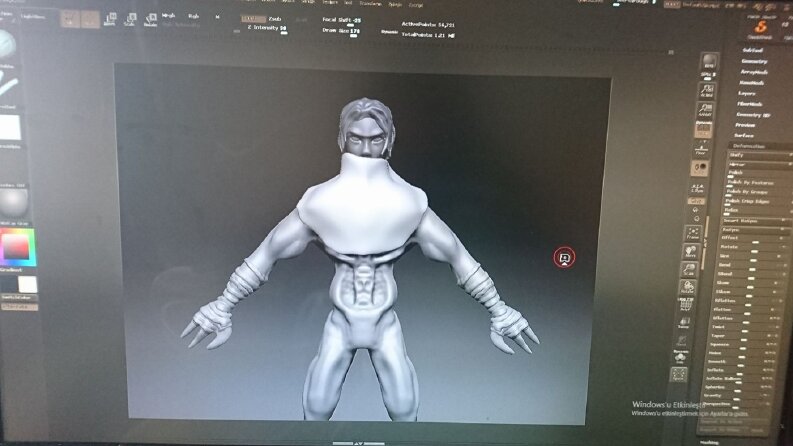Activate the Draw mode button
Image resolution: width=793 pixels, height=446 pixels.
tap(90, 19)
